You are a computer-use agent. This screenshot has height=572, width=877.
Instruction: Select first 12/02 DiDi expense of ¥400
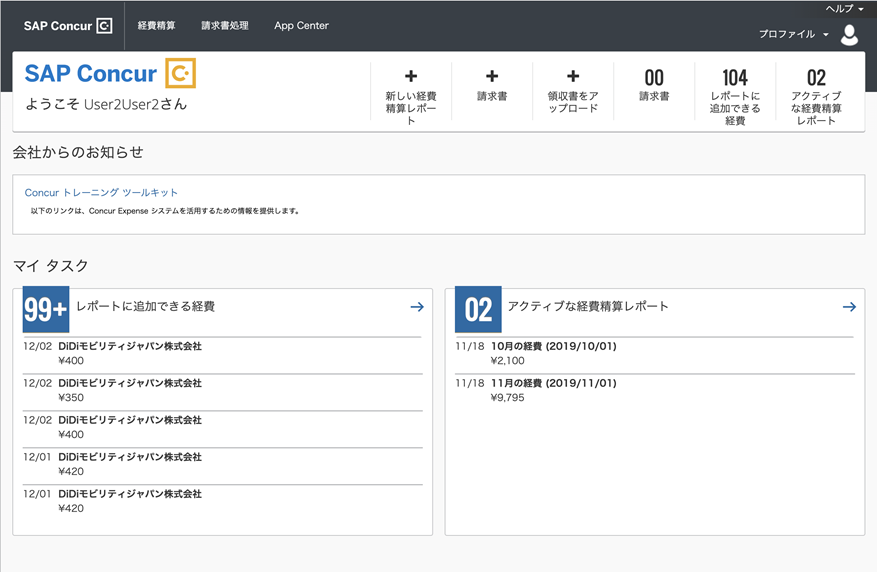click(x=223, y=353)
